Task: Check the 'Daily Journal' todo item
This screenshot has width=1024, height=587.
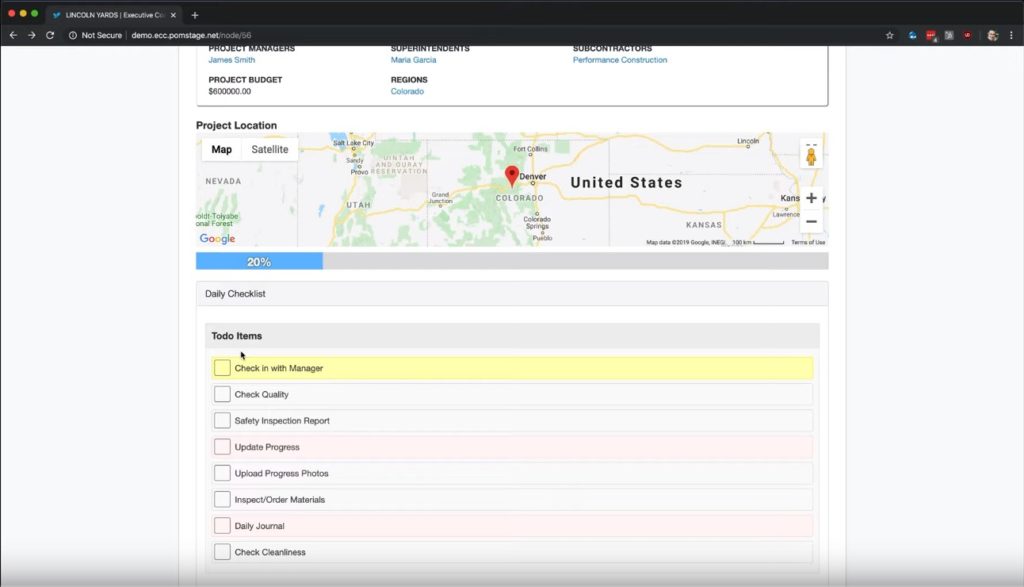Action: pos(222,525)
